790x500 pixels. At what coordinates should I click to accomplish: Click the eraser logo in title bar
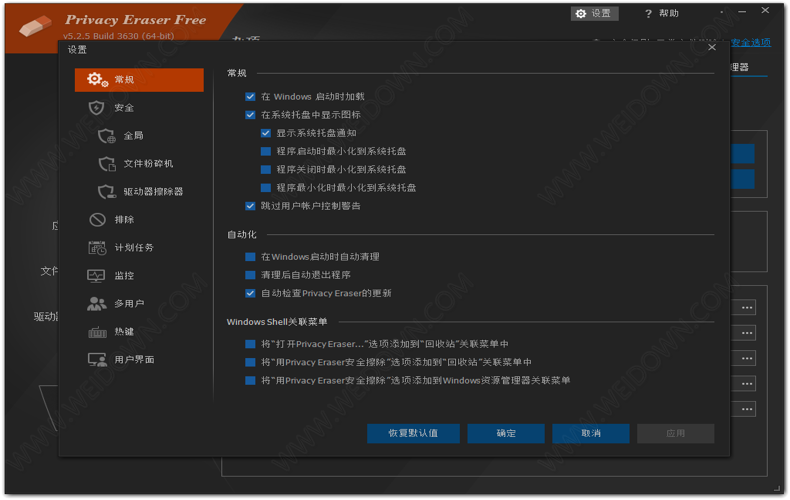click(x=35, y=25)
